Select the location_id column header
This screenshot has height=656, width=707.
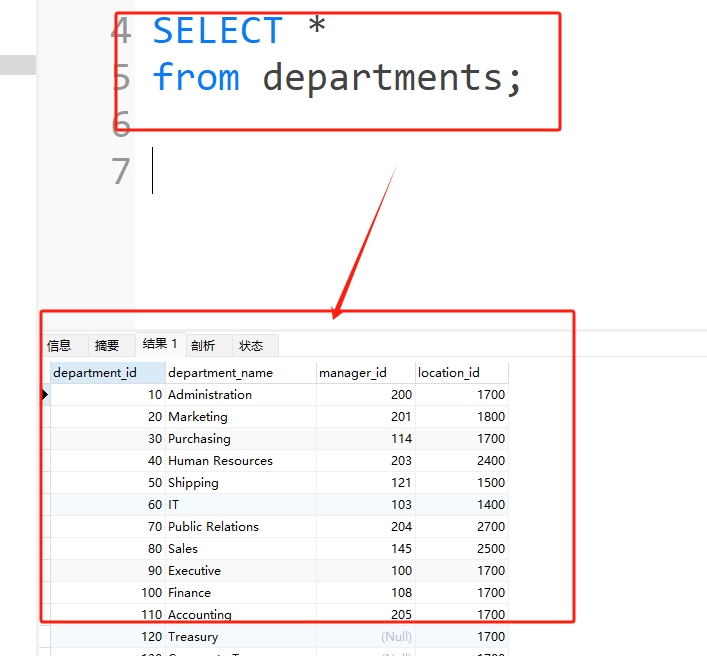point(449,373)
